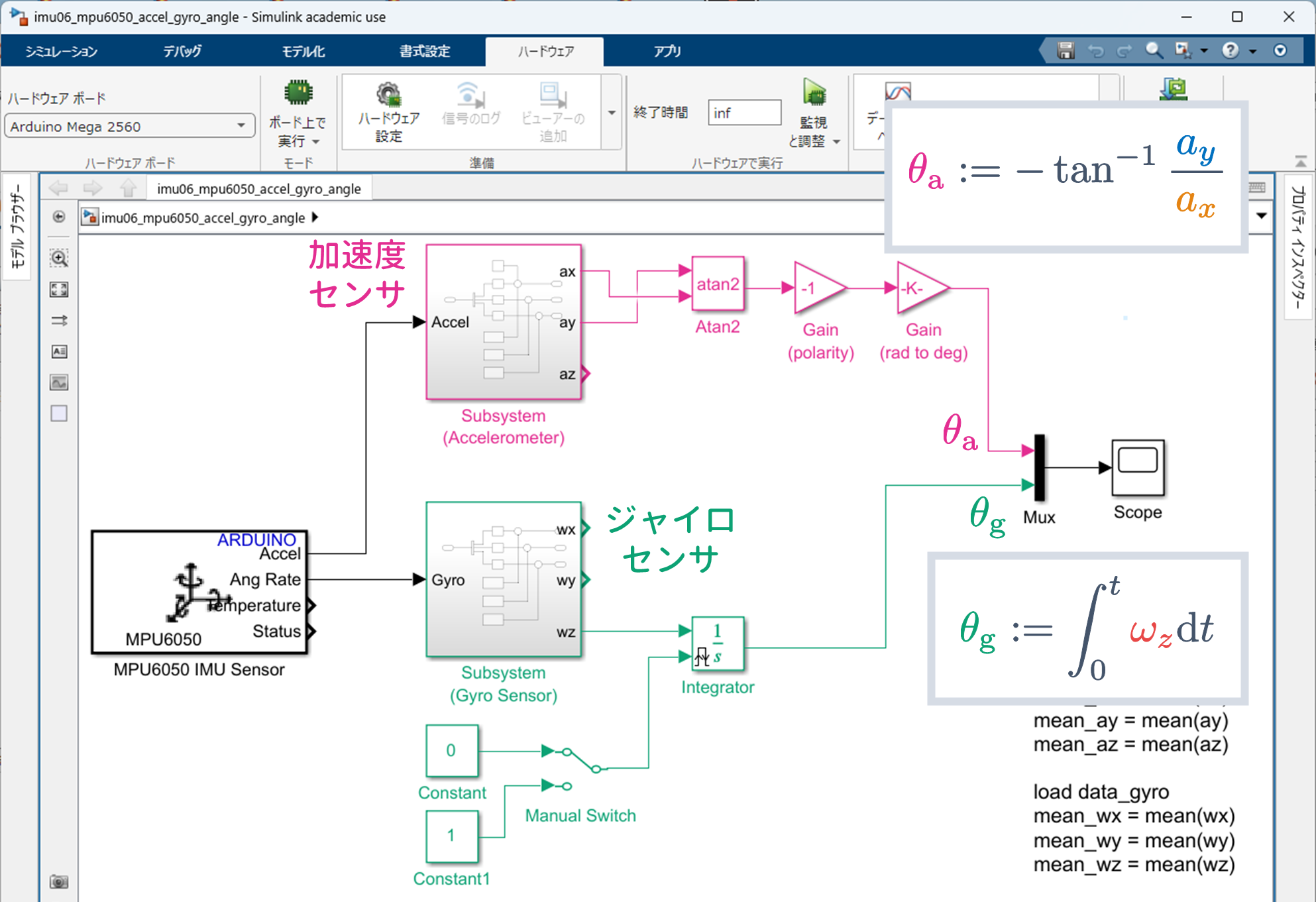
Task: Click the save icon in quick access toolbar
Action: click(1066, 50)
